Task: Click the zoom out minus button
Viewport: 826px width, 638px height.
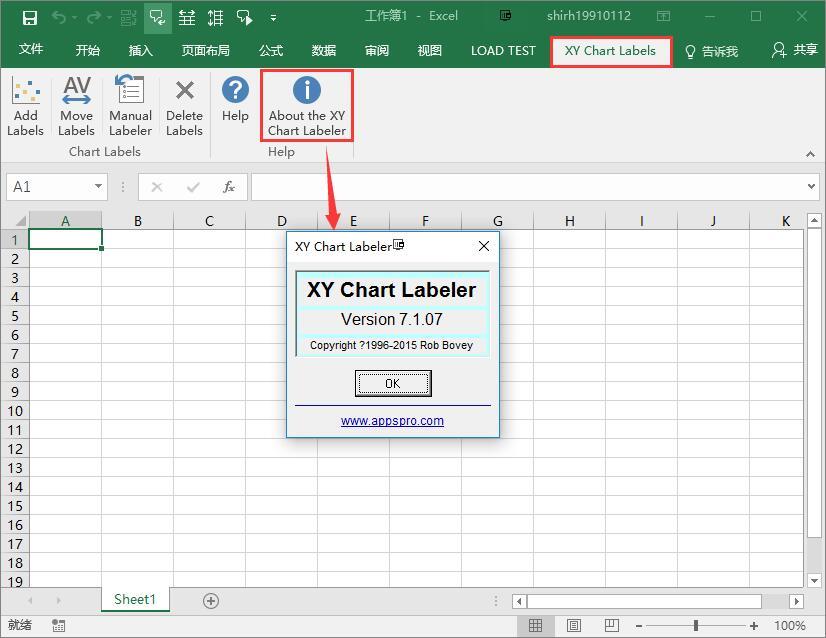Action: tap(638, 626)
